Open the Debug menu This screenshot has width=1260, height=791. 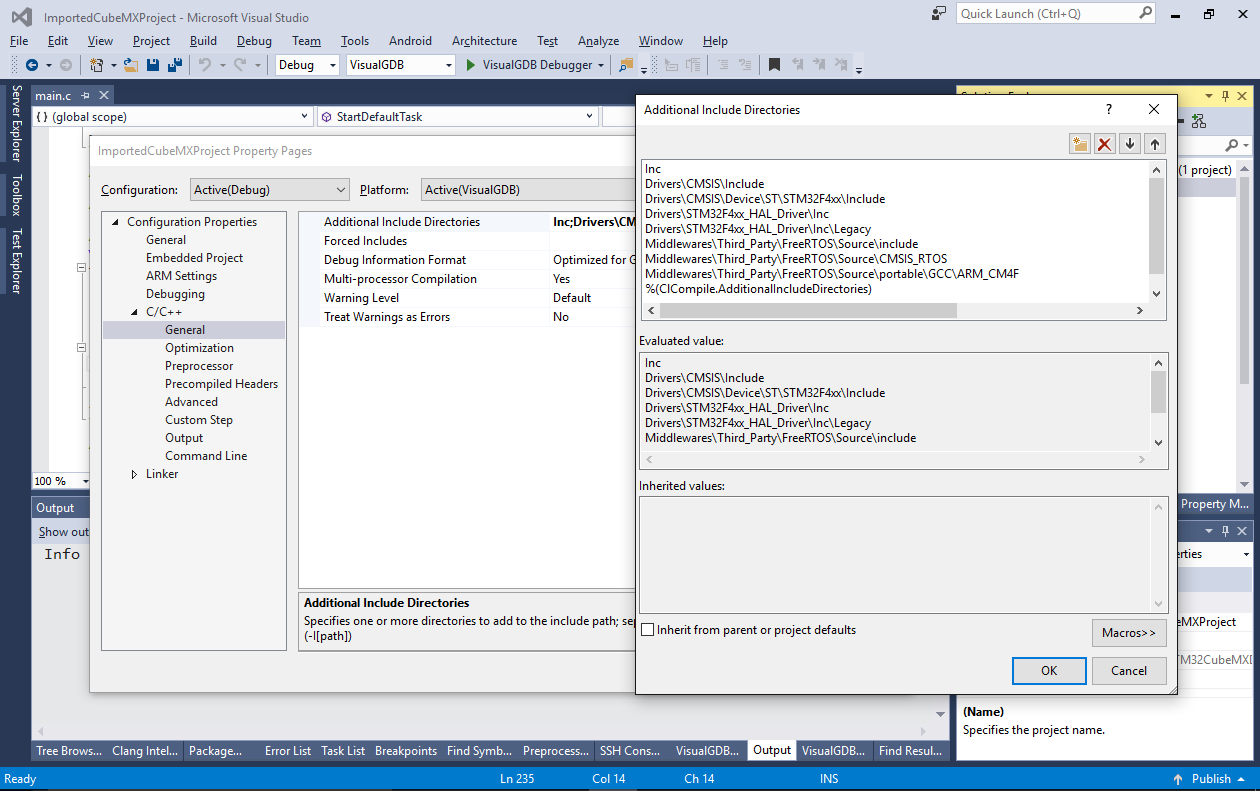254,41
